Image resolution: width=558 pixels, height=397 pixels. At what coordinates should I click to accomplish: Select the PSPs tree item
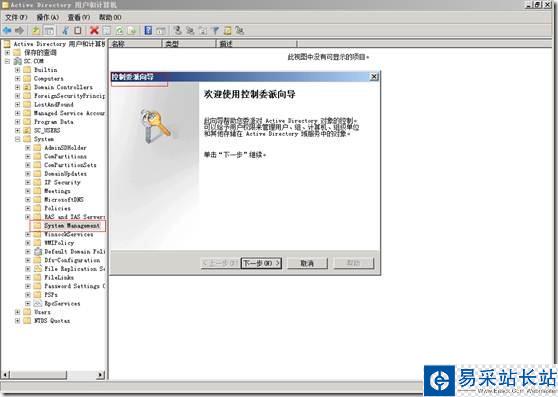(x=51, y=295)
